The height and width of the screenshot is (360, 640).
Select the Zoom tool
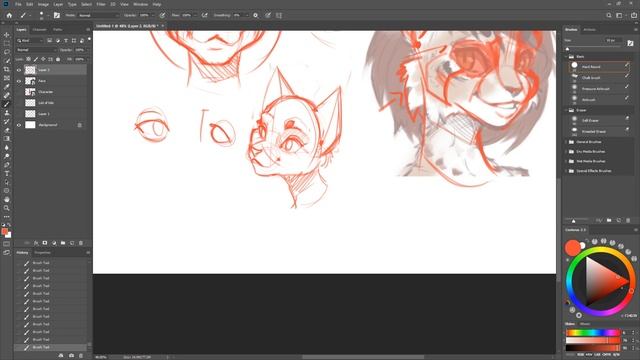tap(7, 208)
